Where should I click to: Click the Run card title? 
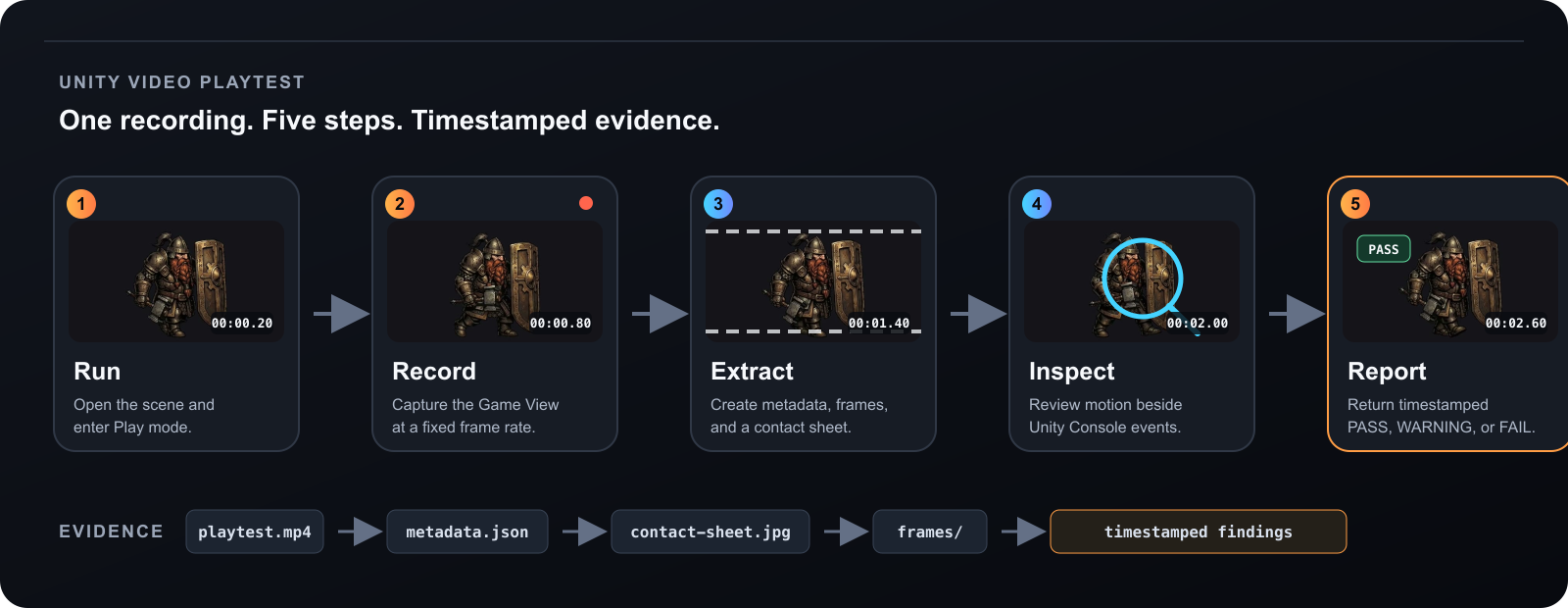(x=97, y=372)
